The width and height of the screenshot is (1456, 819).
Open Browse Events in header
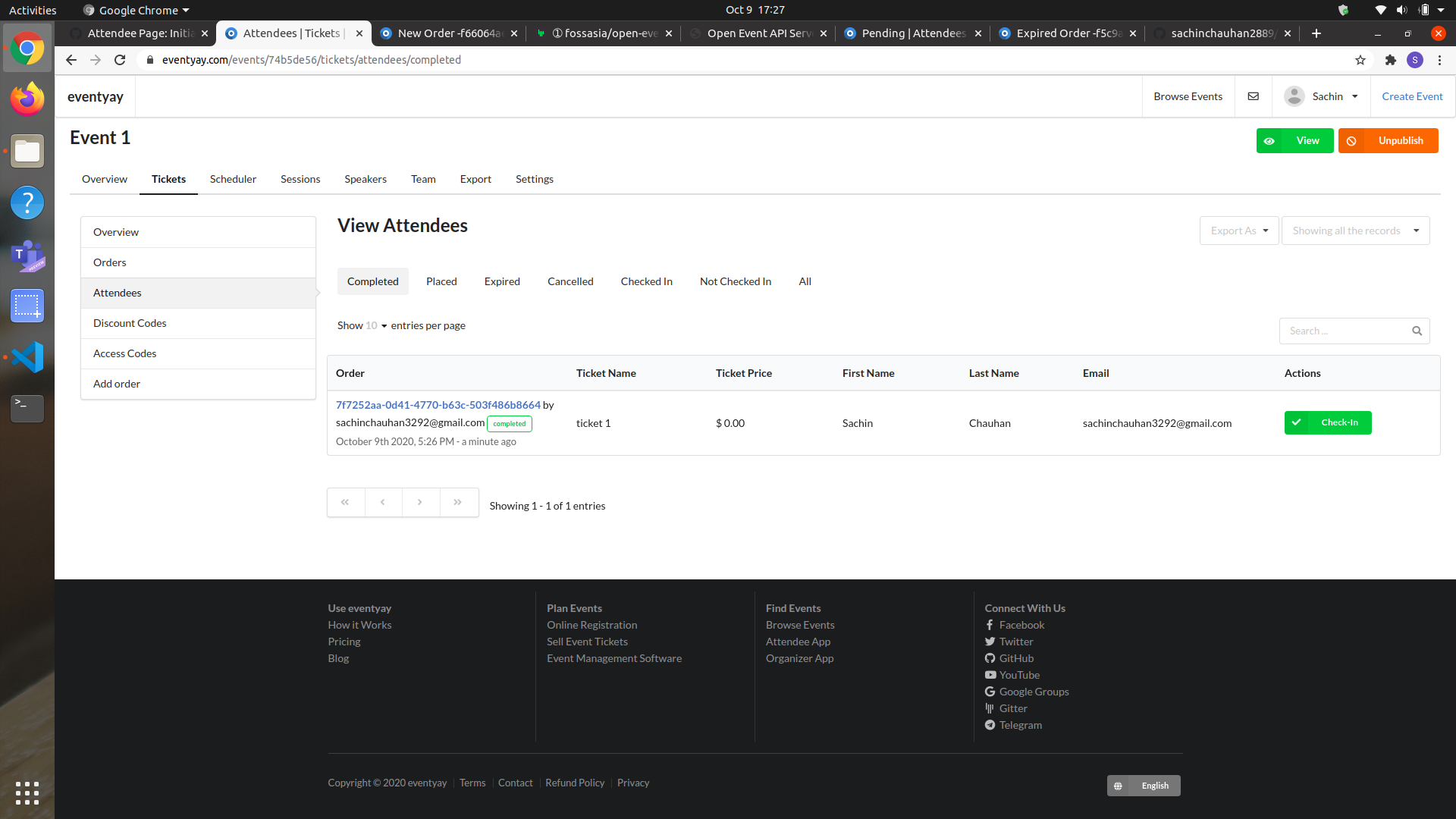pos(1188,96)
